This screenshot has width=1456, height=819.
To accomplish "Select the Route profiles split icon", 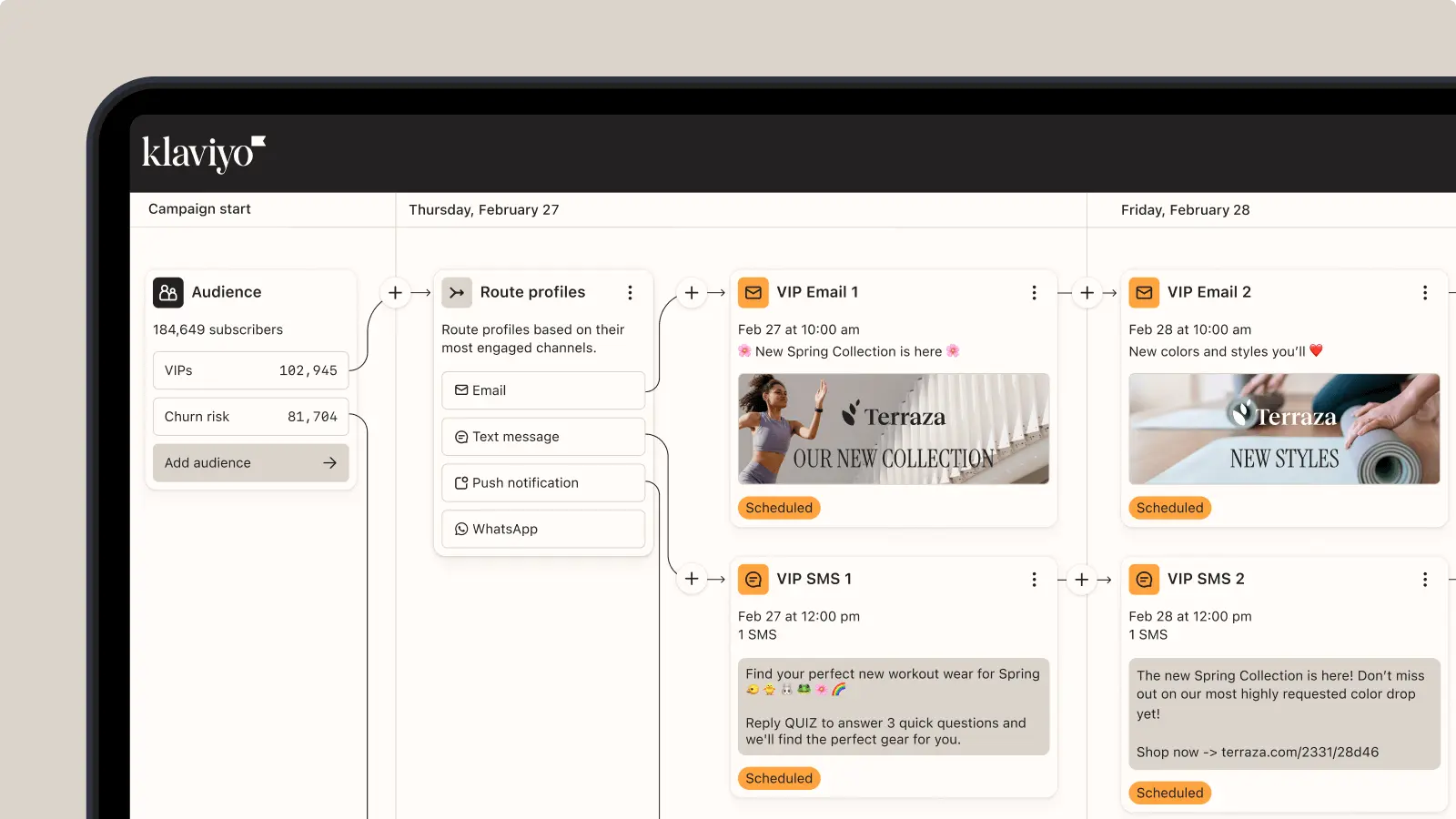I will pyautogui.click(x=456, y=292).
